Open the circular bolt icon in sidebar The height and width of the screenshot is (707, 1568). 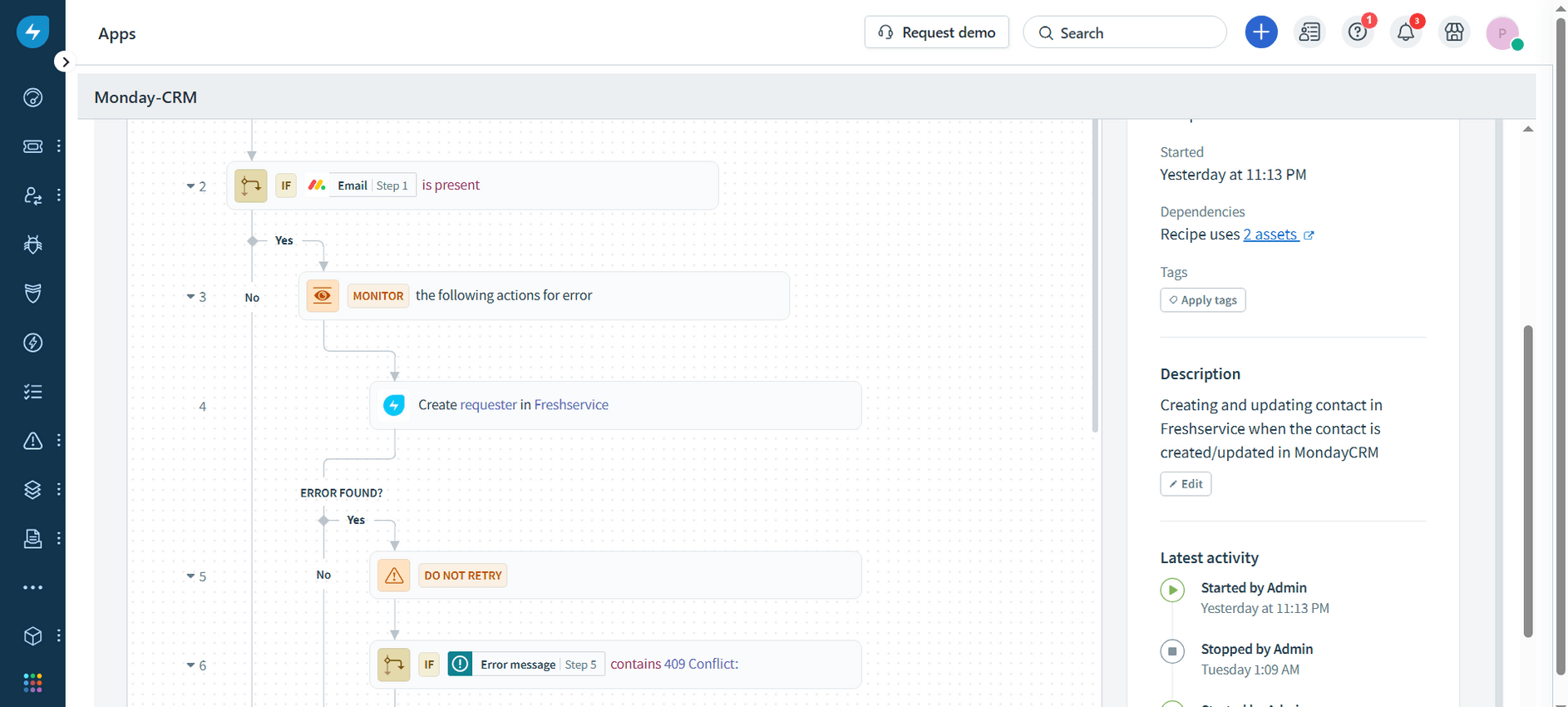pyautogui.click(x=32, y=343)
